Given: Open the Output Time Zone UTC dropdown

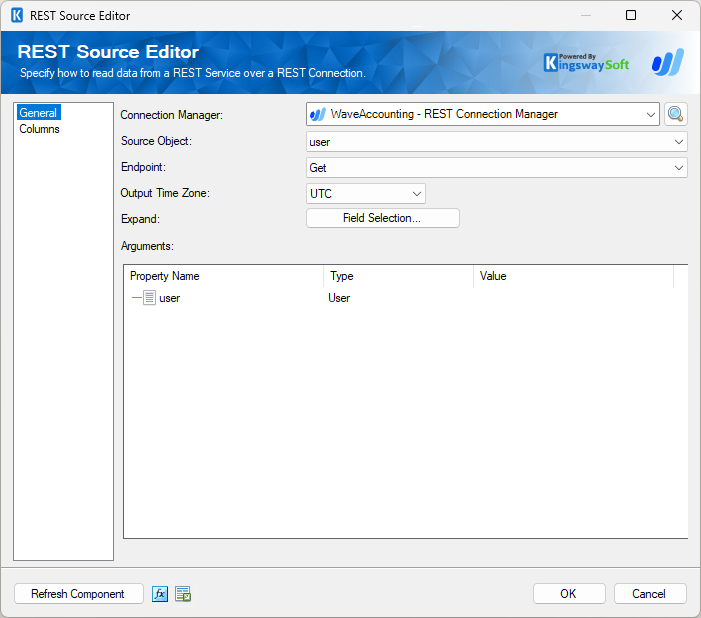Looking at the screenshot, I should [417, 194].
